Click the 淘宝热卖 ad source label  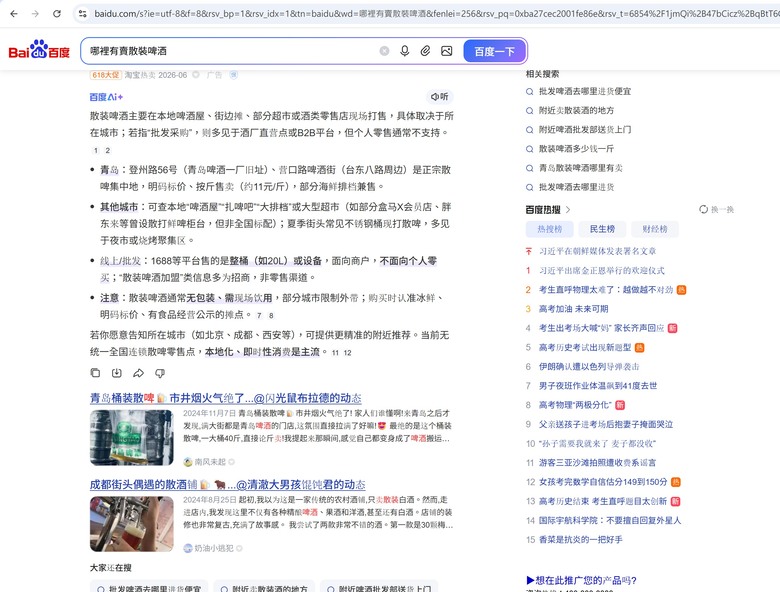coord(140,75)
